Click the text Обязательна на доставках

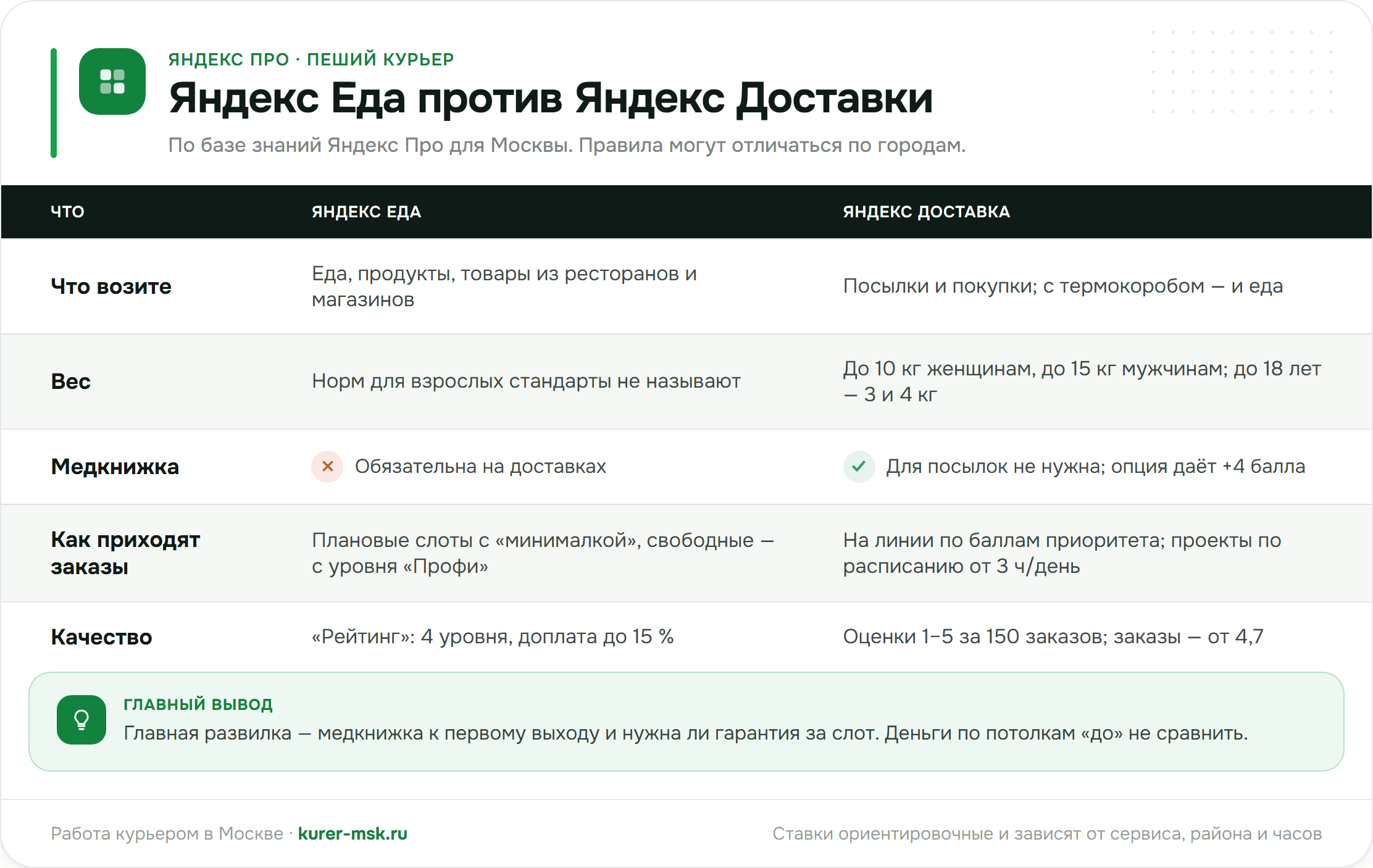[x=480, y=467]
